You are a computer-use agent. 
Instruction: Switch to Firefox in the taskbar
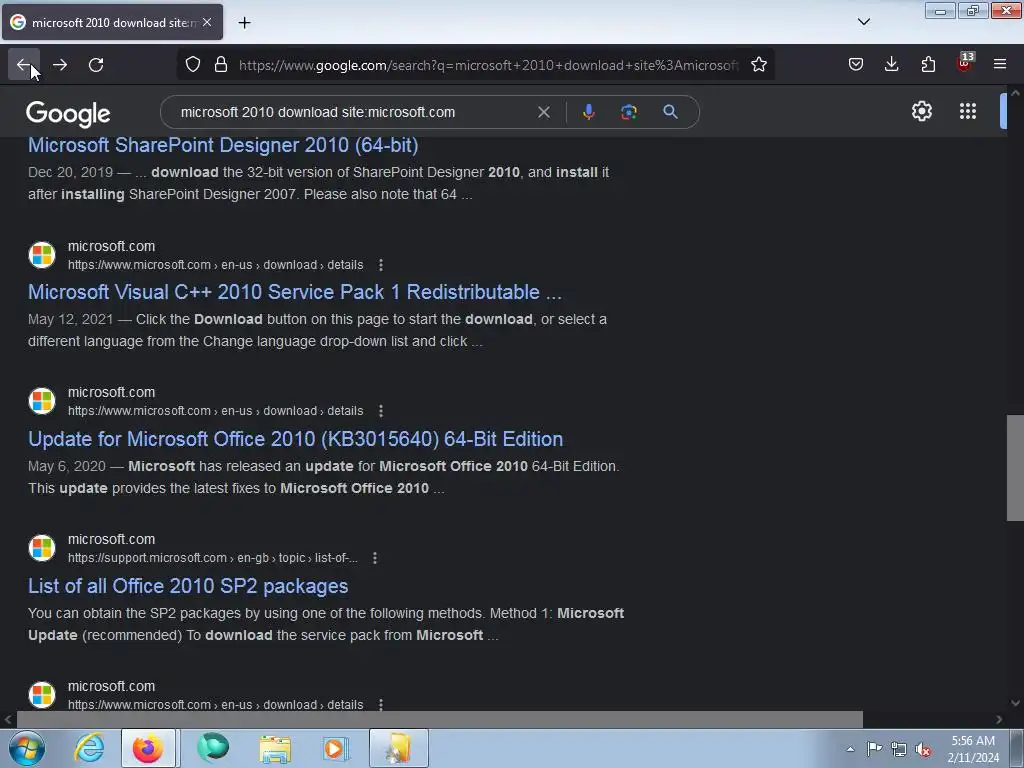click(x=148, y=748)
